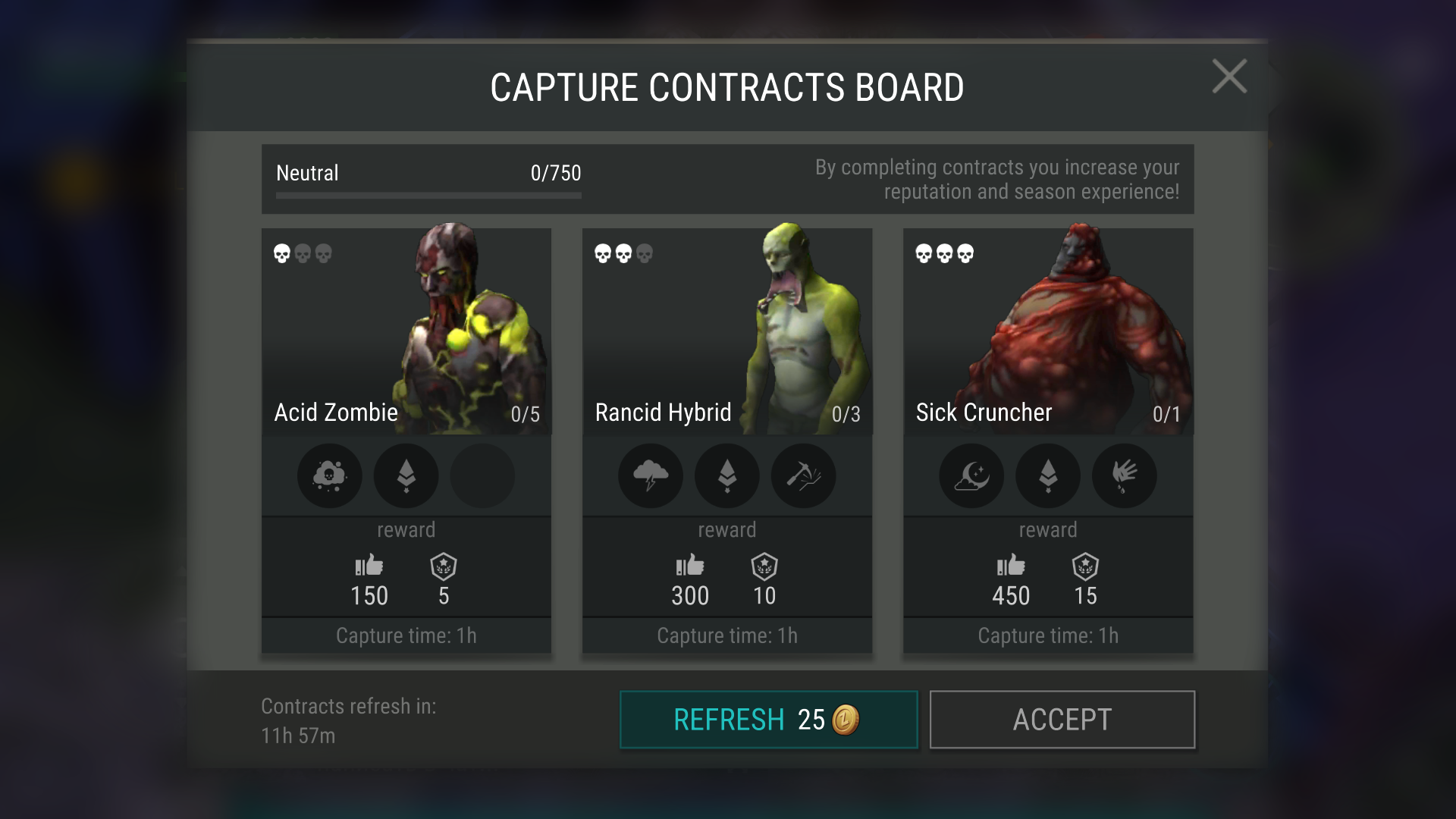Tap the fir tree icon under Sick Cruncher
Screen dimensions: 1456x819
[x=1048, y=476]
